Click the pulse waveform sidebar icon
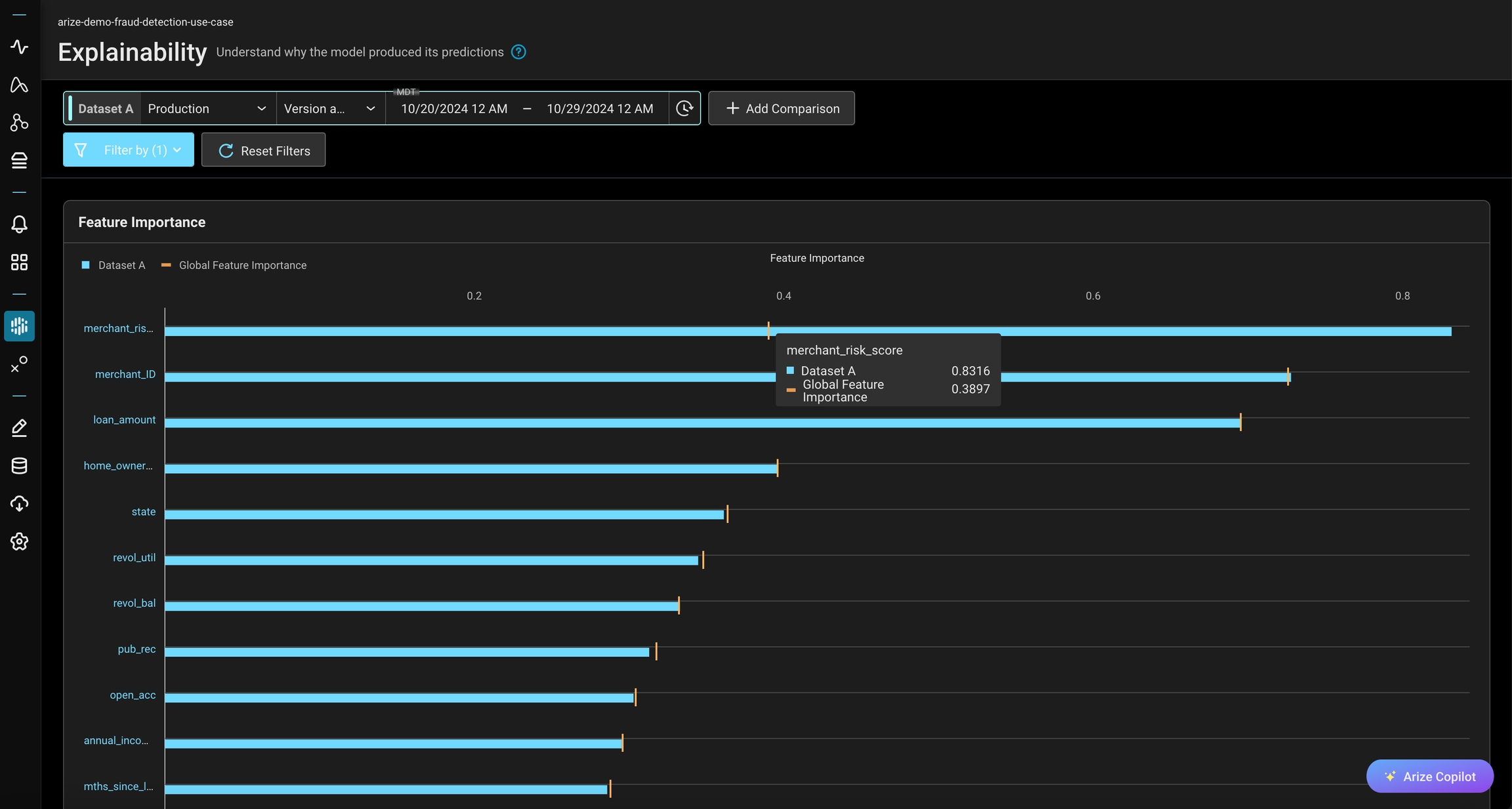This screenshot has height=809, width=1512. [19, 47]
